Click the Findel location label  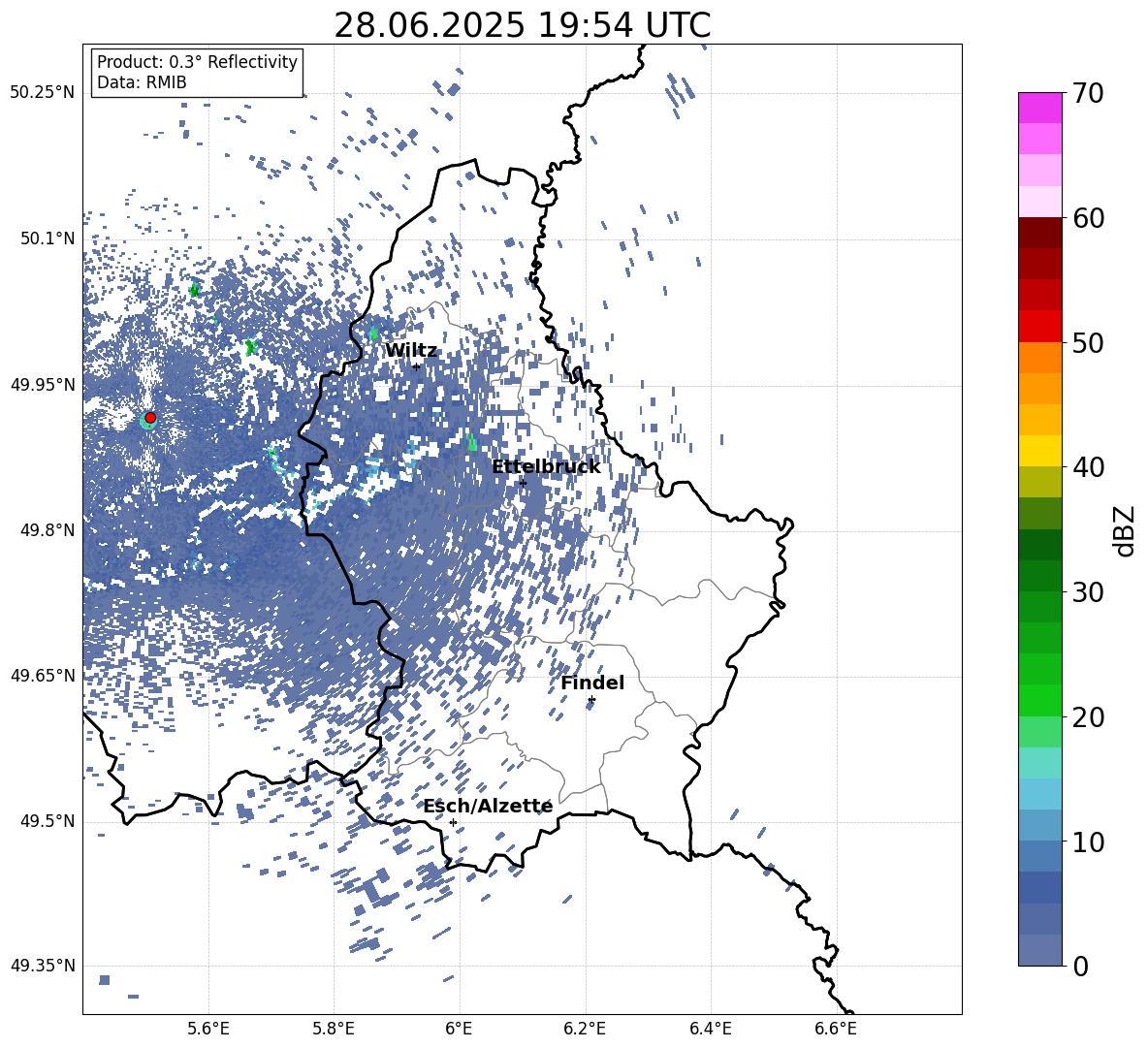592,683
